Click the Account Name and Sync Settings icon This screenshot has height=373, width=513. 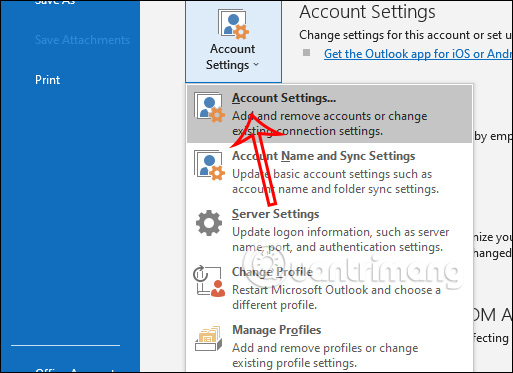209,165
